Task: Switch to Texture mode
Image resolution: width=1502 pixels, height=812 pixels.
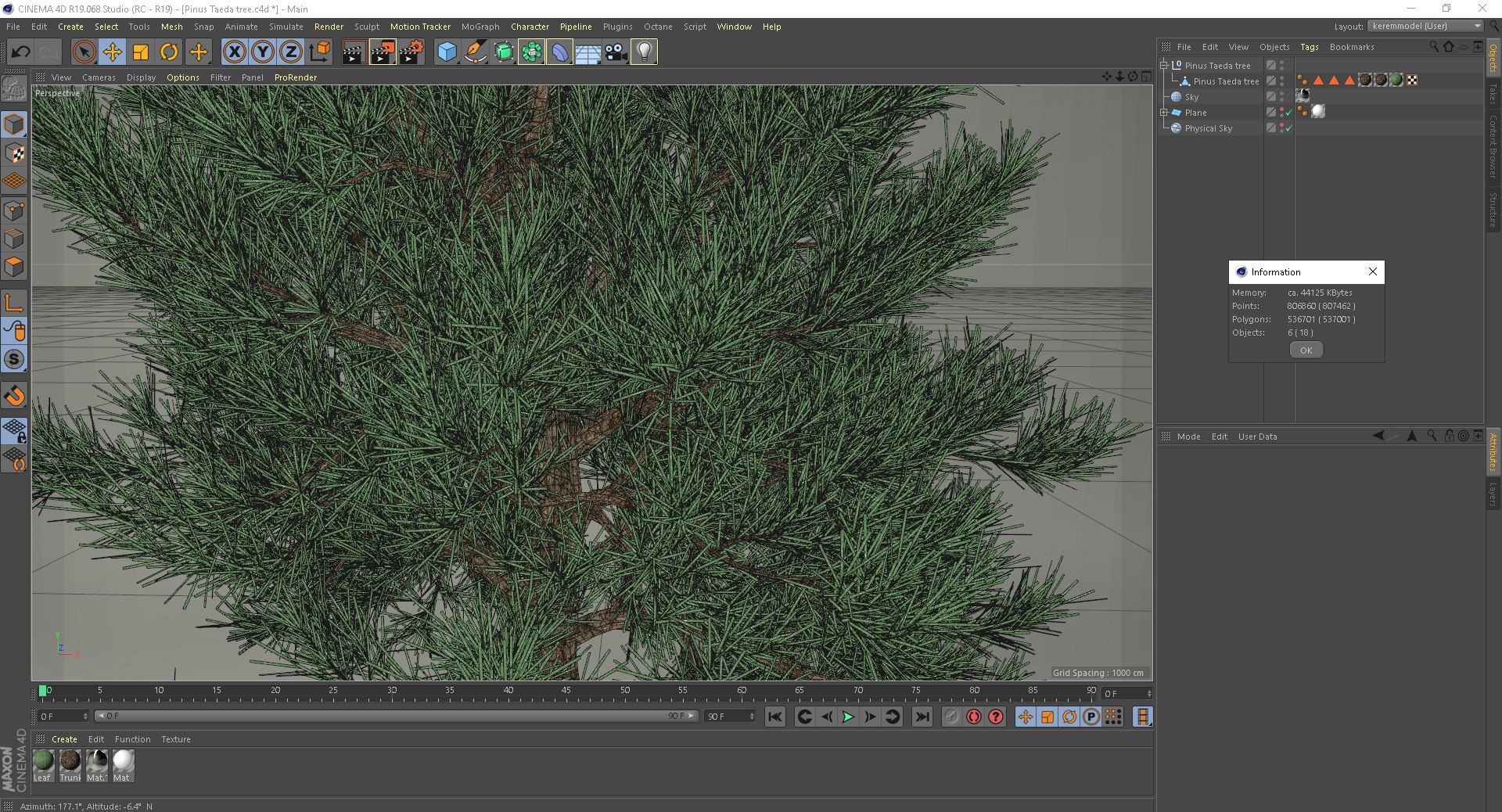Action: [15, 153]
